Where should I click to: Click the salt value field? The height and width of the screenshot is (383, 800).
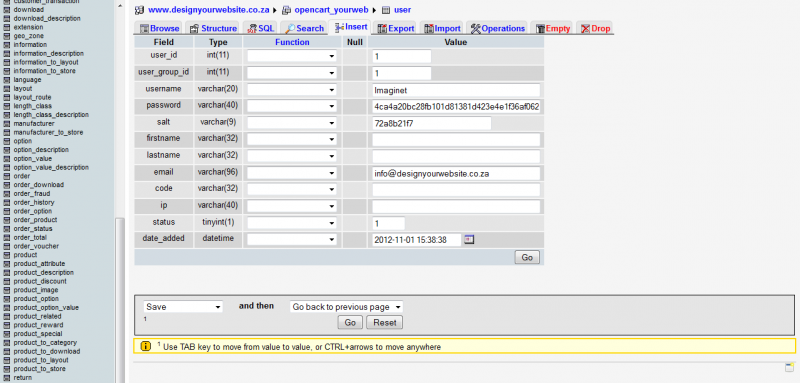coord(432,123)
